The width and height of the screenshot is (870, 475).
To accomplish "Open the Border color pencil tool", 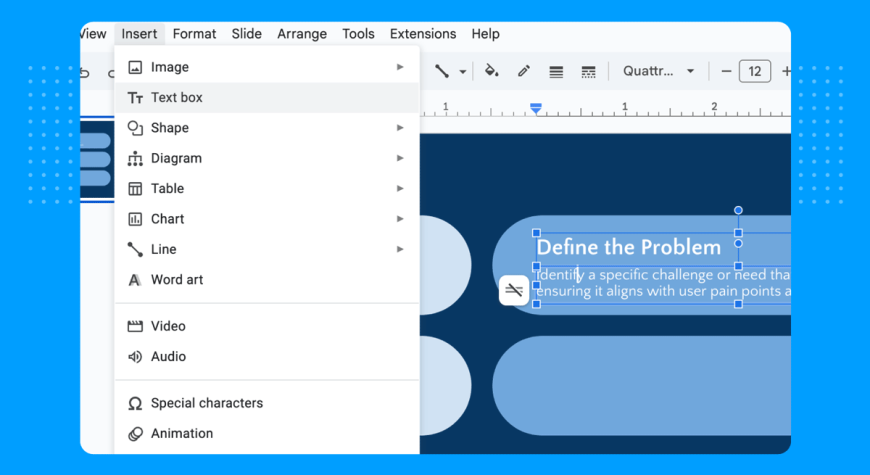I will click(x=523, y=71).
